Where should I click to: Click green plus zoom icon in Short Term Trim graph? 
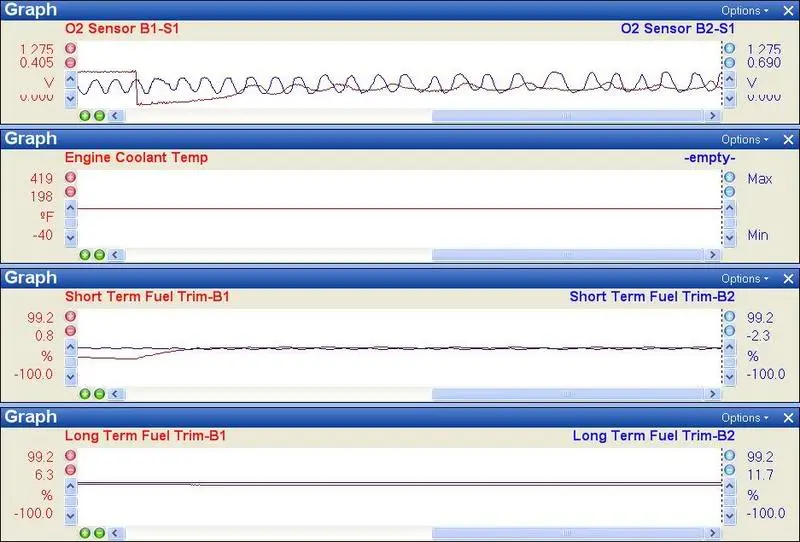85,394
